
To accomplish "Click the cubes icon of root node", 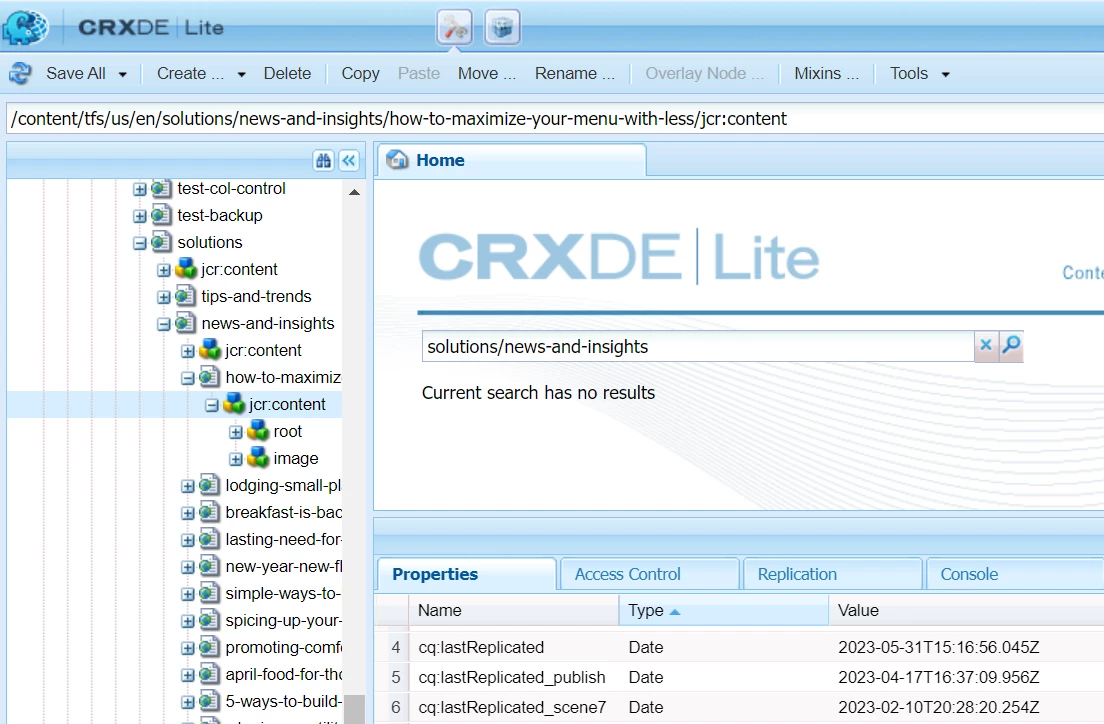I will click(258, 430).
